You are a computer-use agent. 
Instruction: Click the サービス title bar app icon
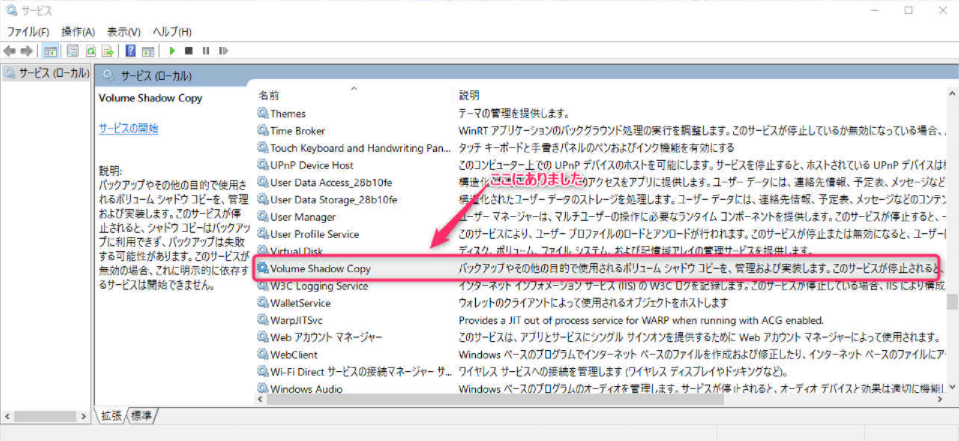point(10,10)
